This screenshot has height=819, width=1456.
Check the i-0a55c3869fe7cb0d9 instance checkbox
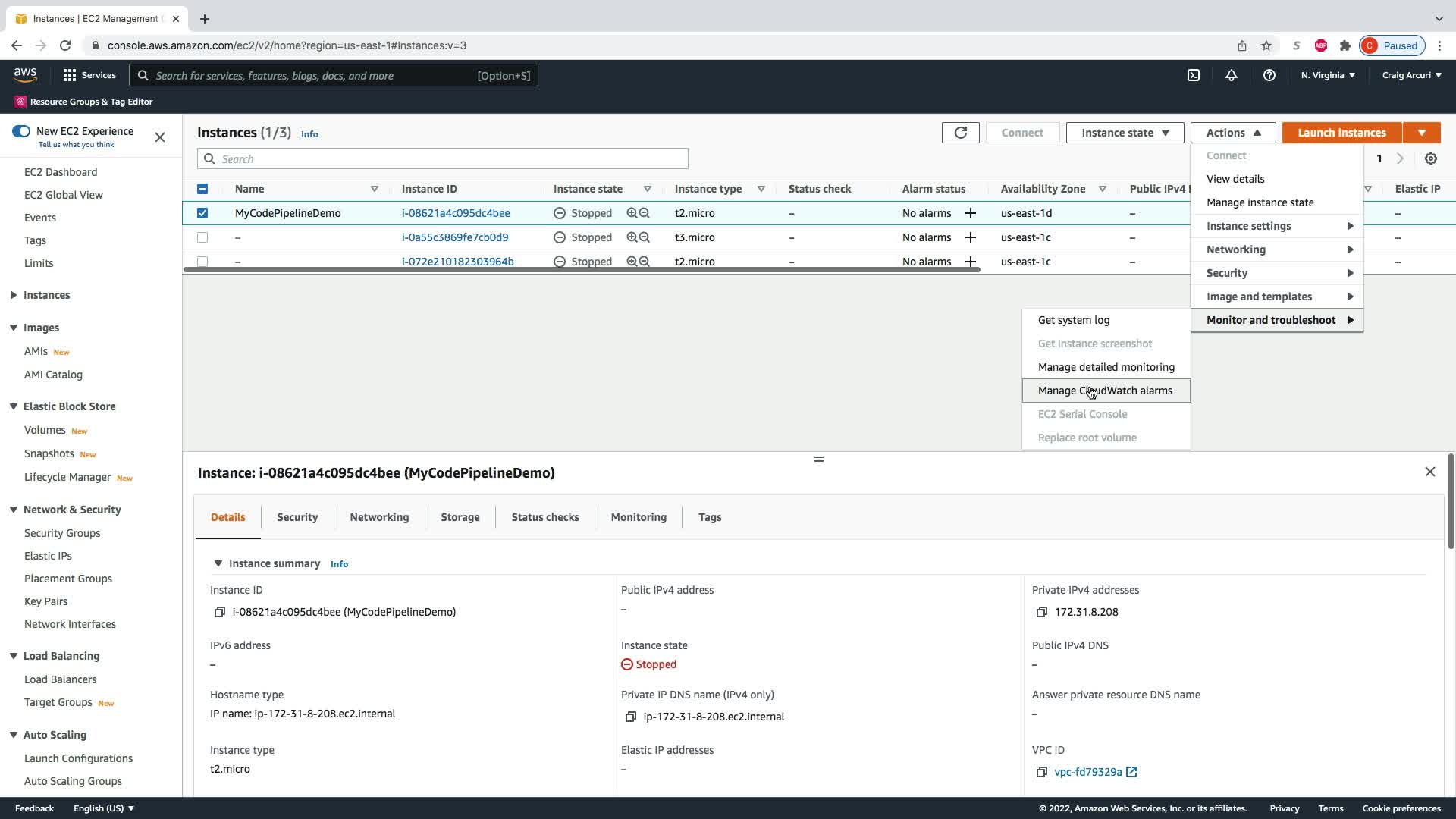point(202,237)
